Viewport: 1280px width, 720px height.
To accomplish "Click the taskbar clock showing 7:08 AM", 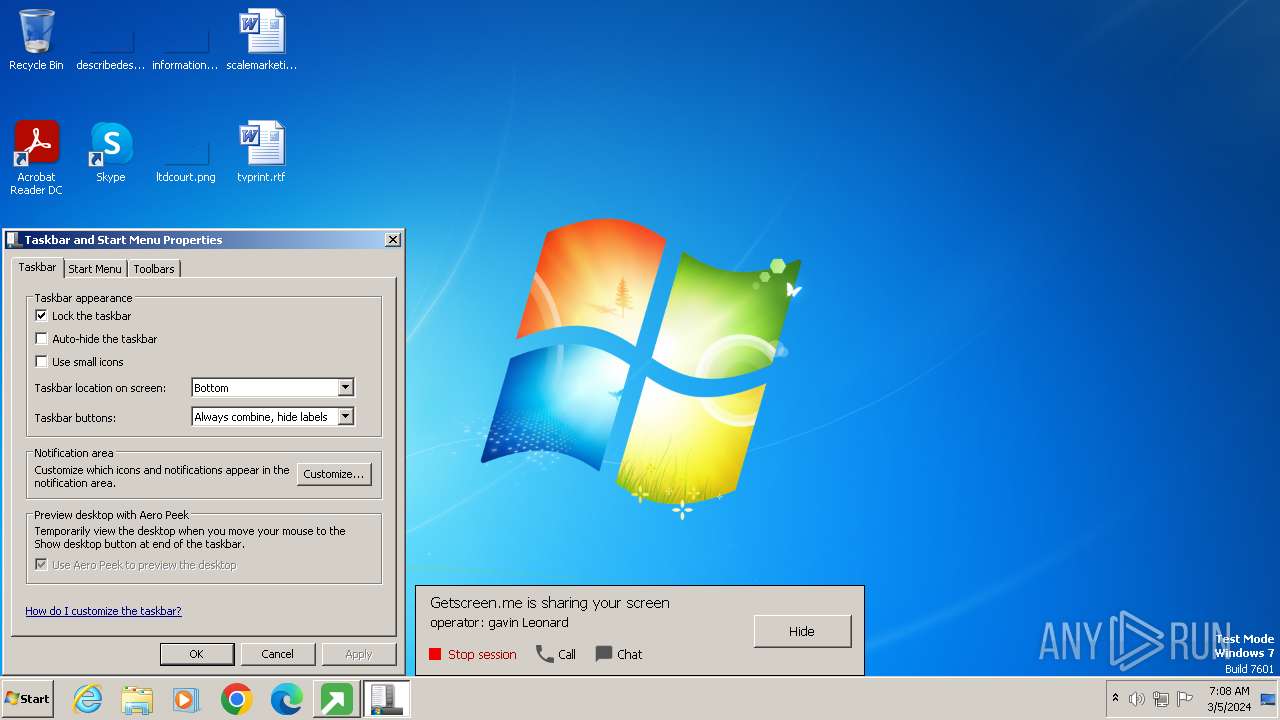I will point(1229,699).
